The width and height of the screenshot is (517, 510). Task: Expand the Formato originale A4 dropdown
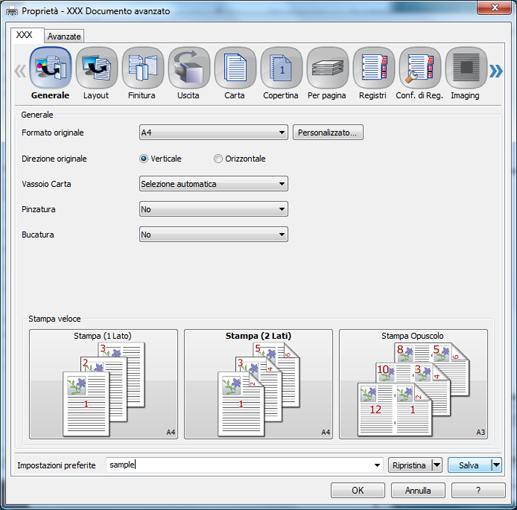(x=213, y=133)
